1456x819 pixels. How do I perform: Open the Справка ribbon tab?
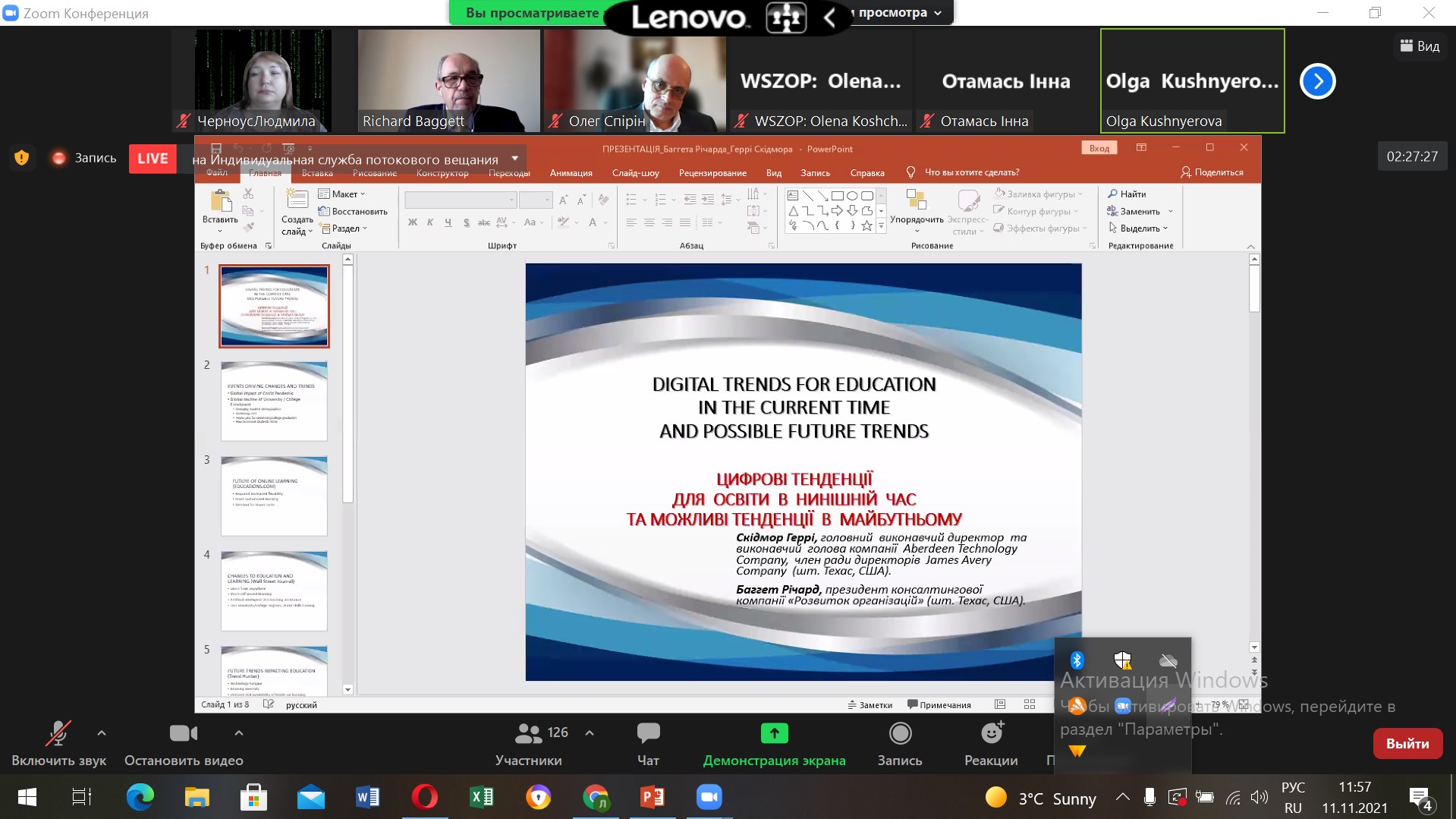pyautogui.click(x=867, y=173)
